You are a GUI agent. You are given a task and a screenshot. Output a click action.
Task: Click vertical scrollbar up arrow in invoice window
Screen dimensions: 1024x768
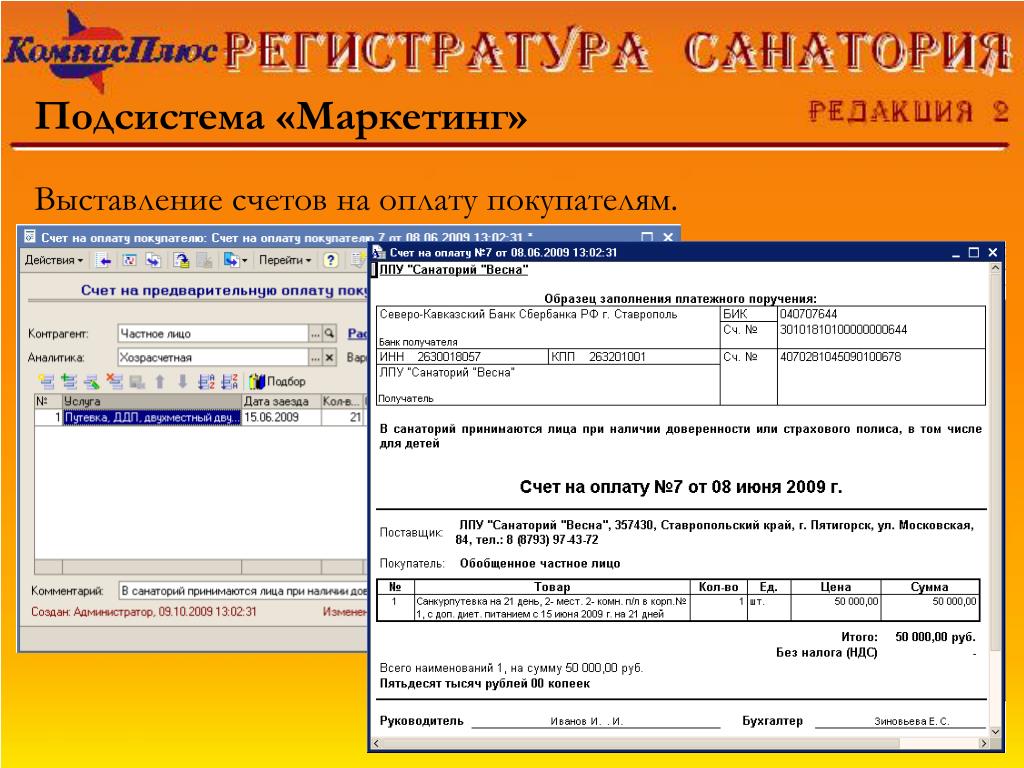coord(995,268)
